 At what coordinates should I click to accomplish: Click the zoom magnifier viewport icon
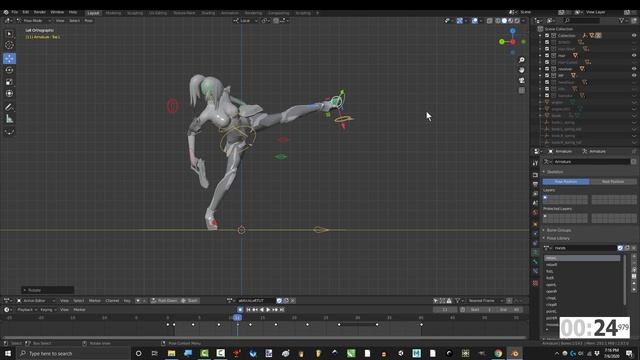point(522,60)
